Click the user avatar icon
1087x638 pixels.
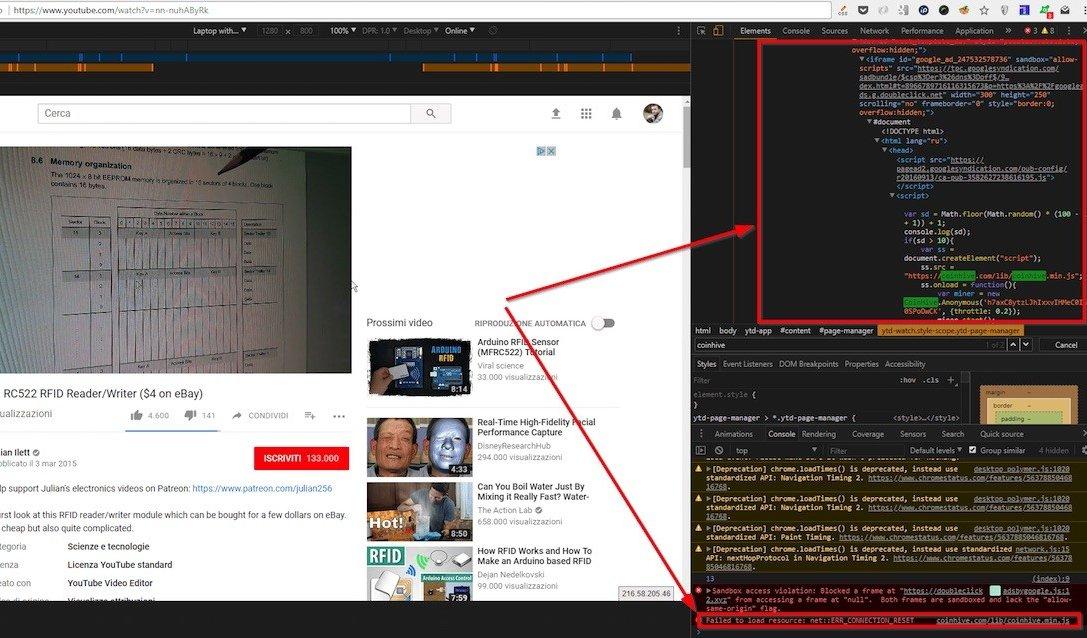point(653,113)
